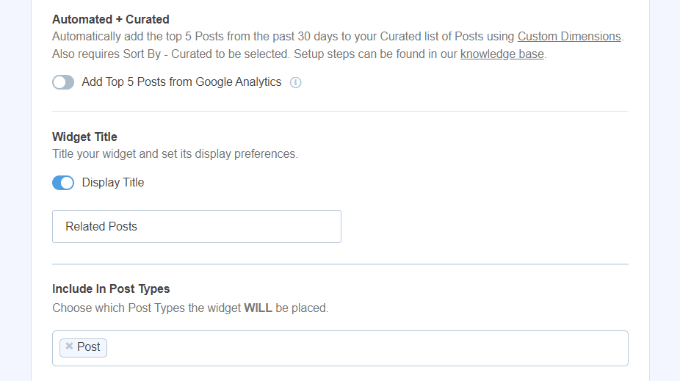Click 'Also requires Sort By - Curated' text
The height and width of the screenshot is (381, 680).
170,54
